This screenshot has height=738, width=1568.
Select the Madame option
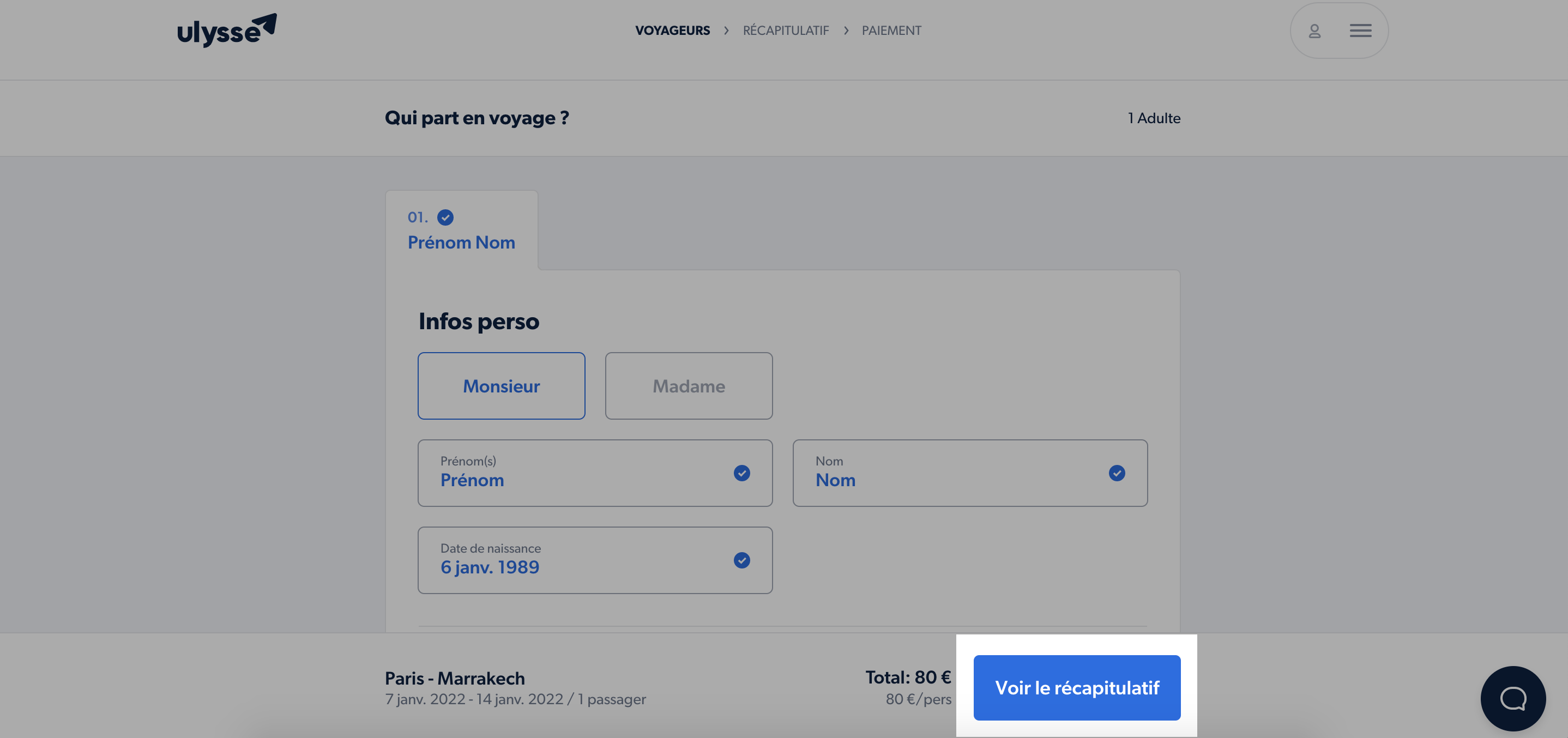[x=689, y=386]
